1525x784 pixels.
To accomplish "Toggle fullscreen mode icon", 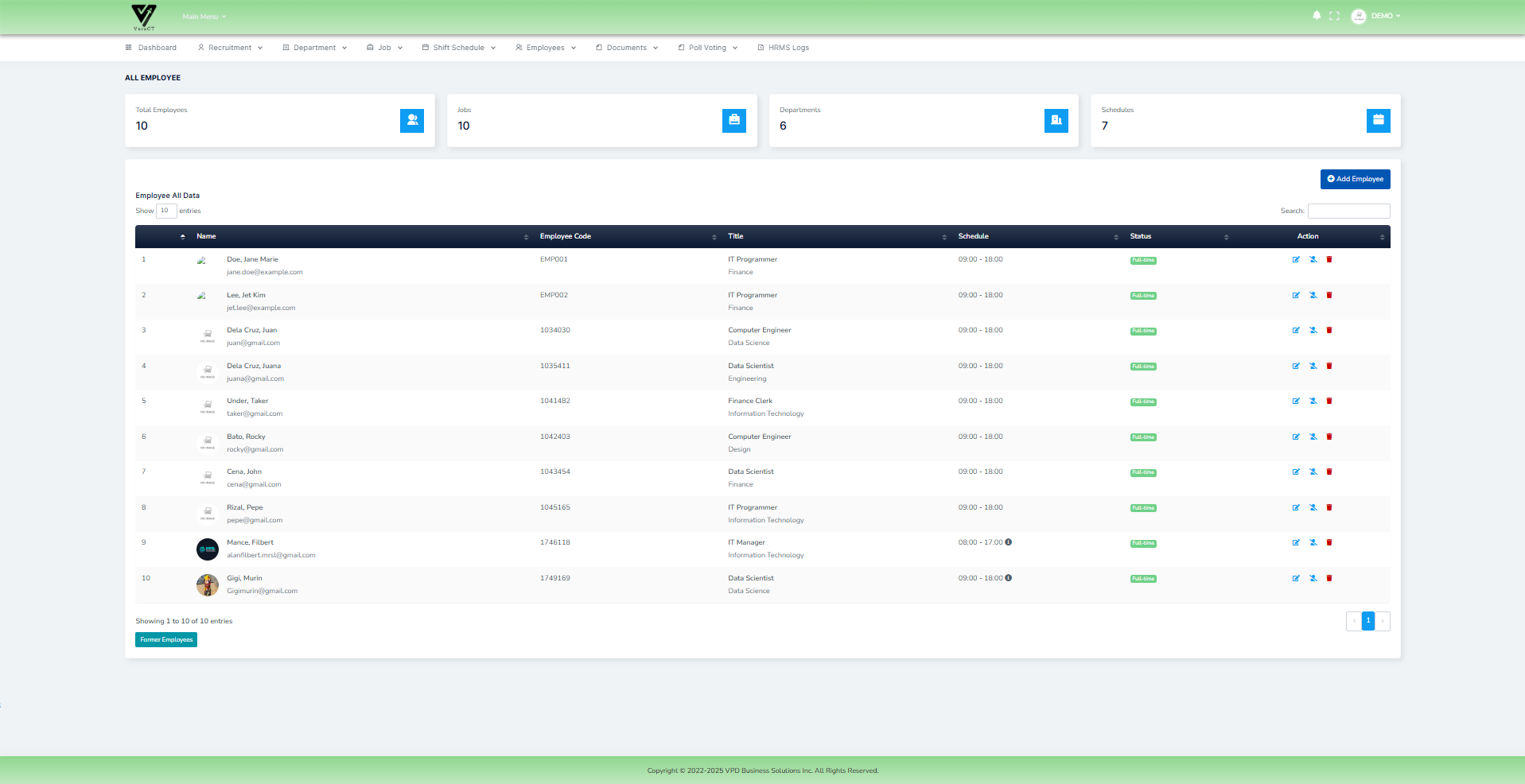I will point(1334,16).
